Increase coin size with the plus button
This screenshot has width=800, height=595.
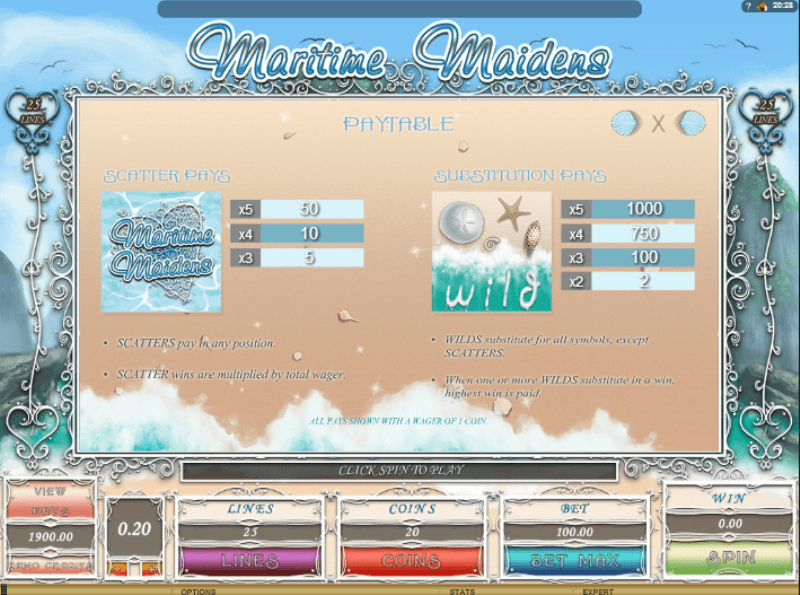point(150,568)
